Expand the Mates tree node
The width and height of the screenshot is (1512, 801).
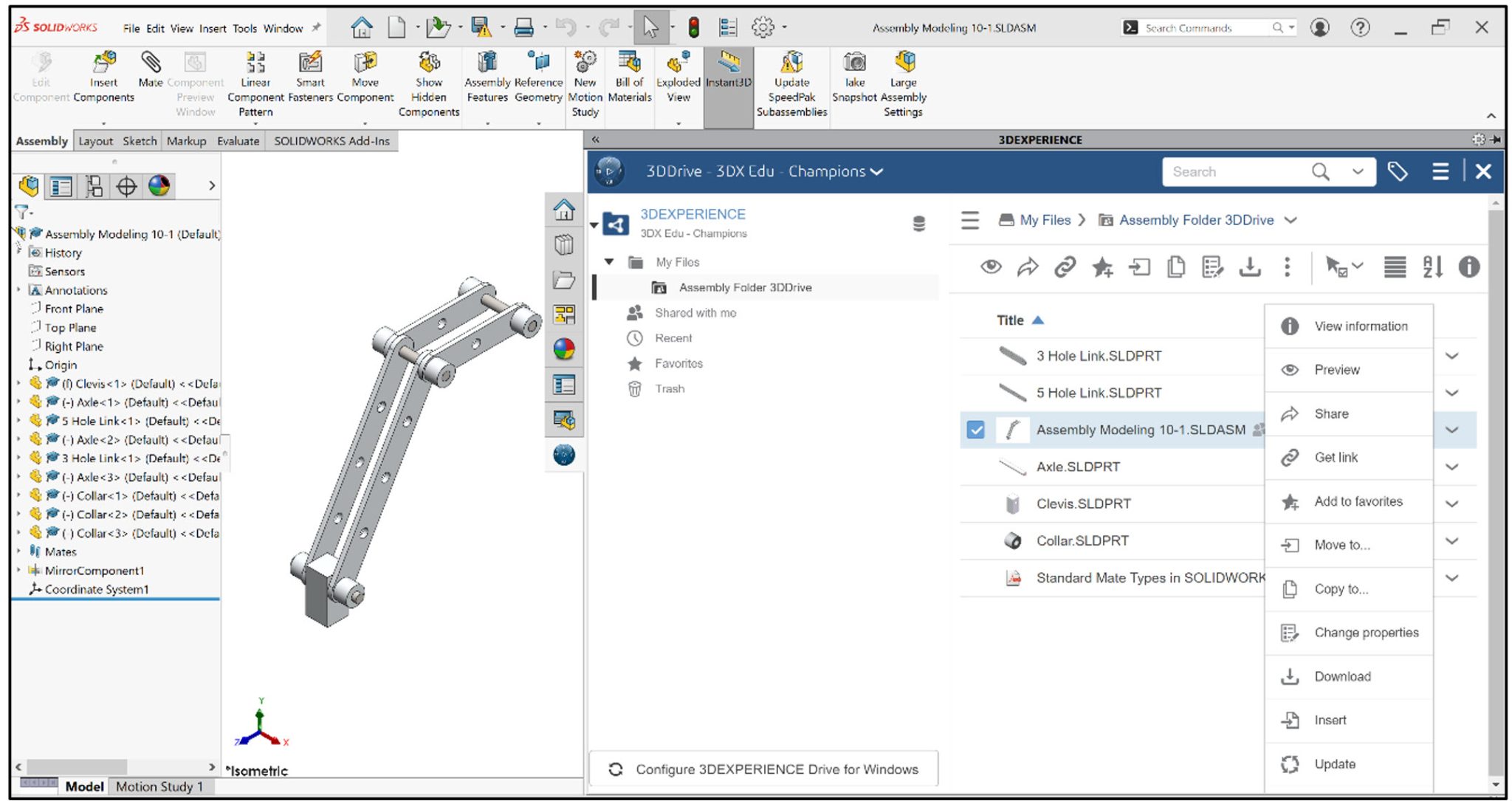[18, 551]
